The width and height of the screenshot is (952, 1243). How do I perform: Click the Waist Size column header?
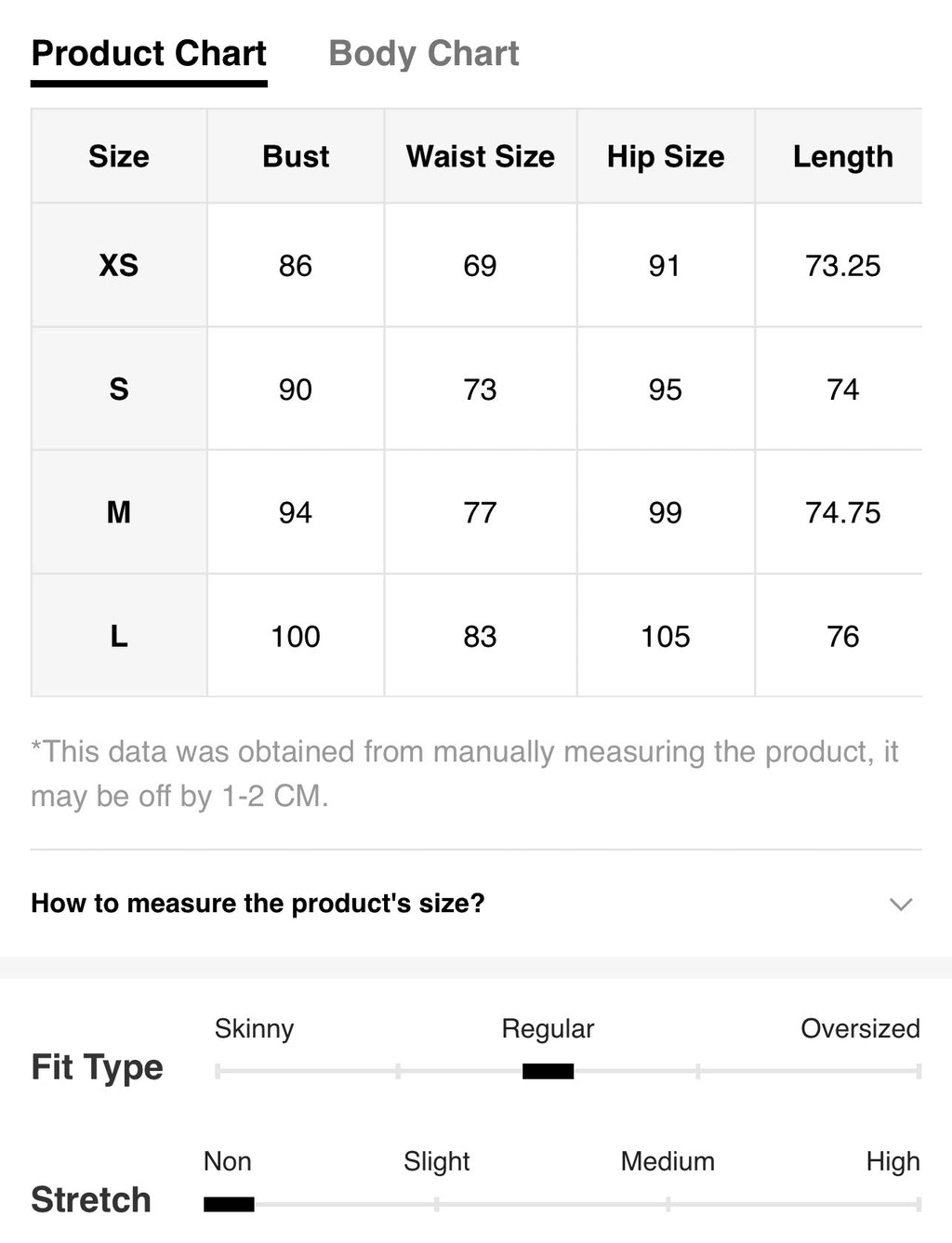point(481,156)
